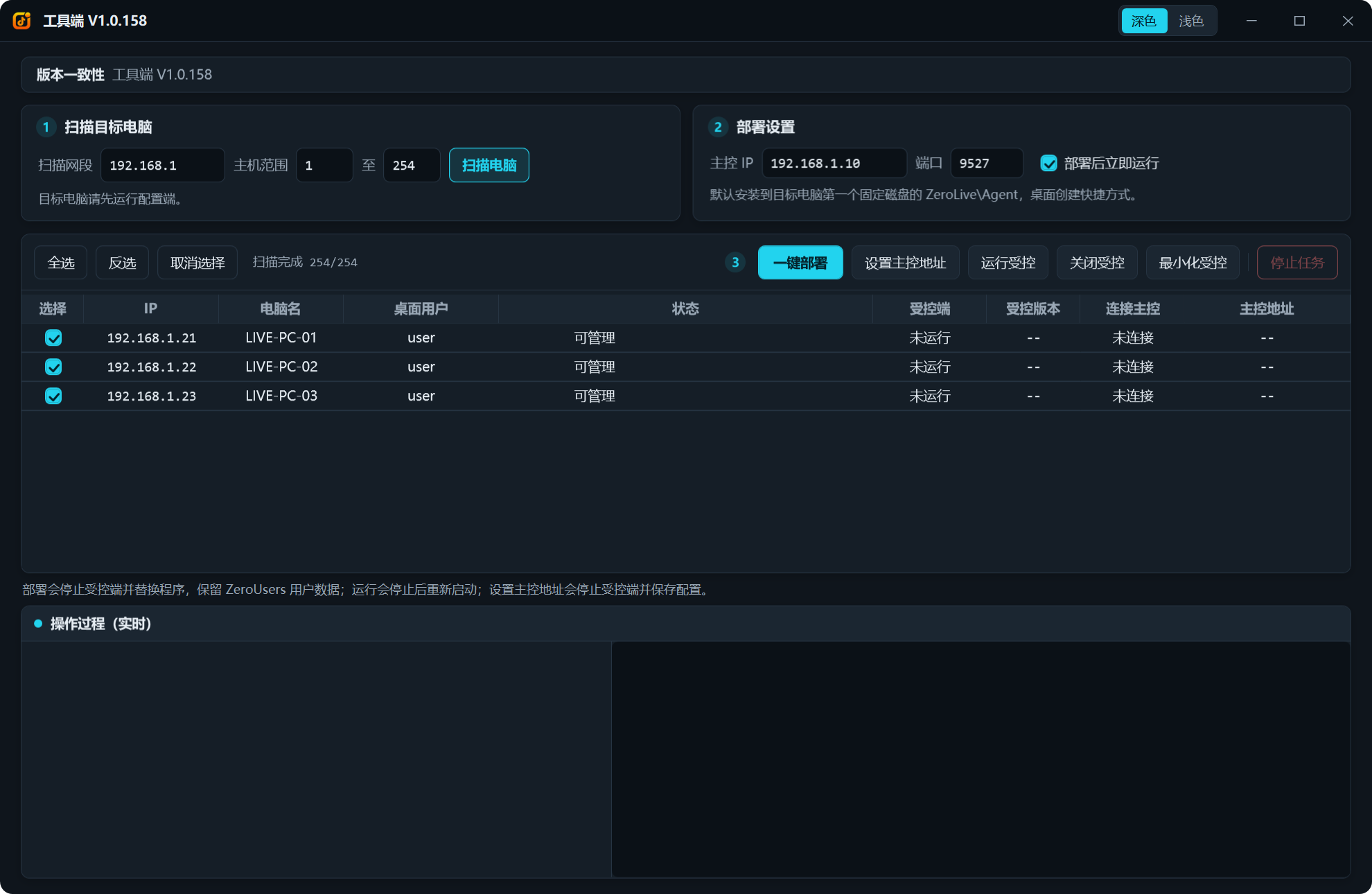Edit the 主控 IP address field

(x=834, y=163)
